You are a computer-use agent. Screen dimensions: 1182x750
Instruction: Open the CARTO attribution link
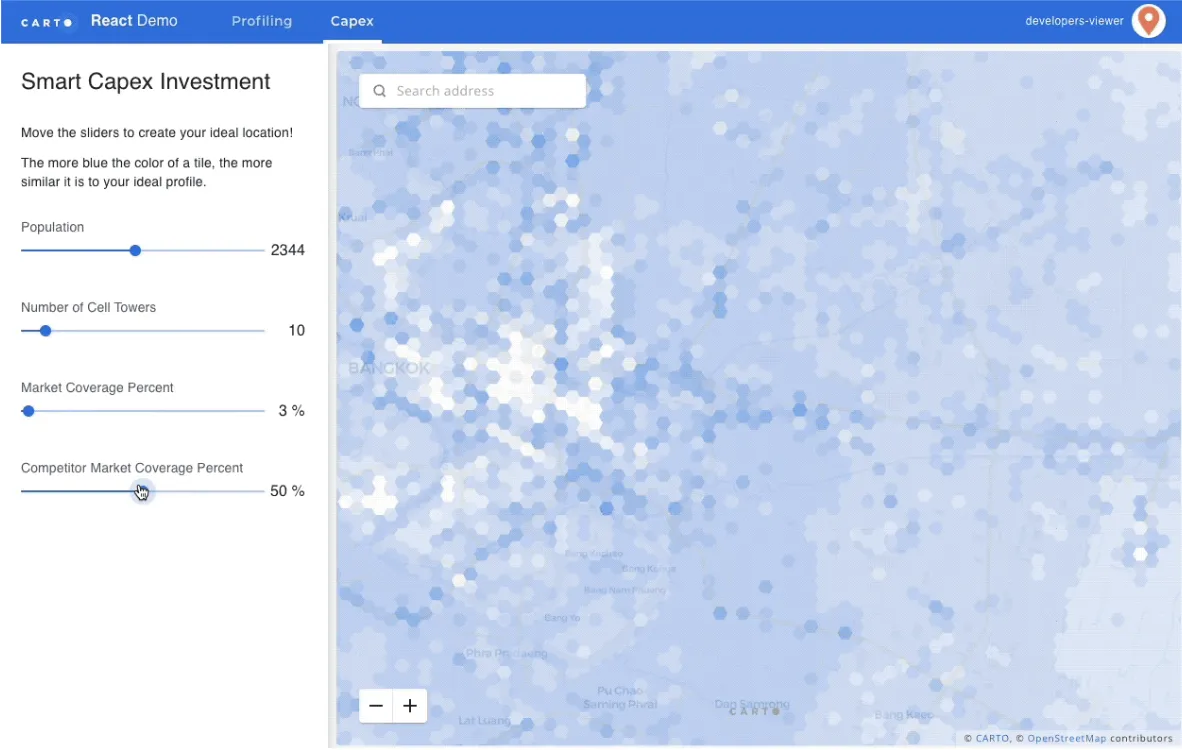point(993,739)
